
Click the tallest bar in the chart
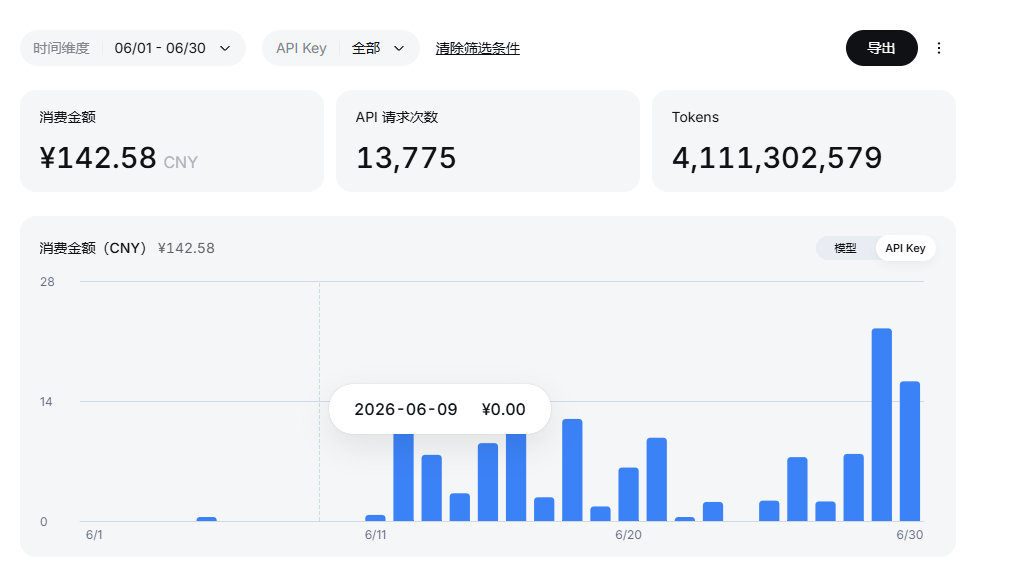(881, 425)
